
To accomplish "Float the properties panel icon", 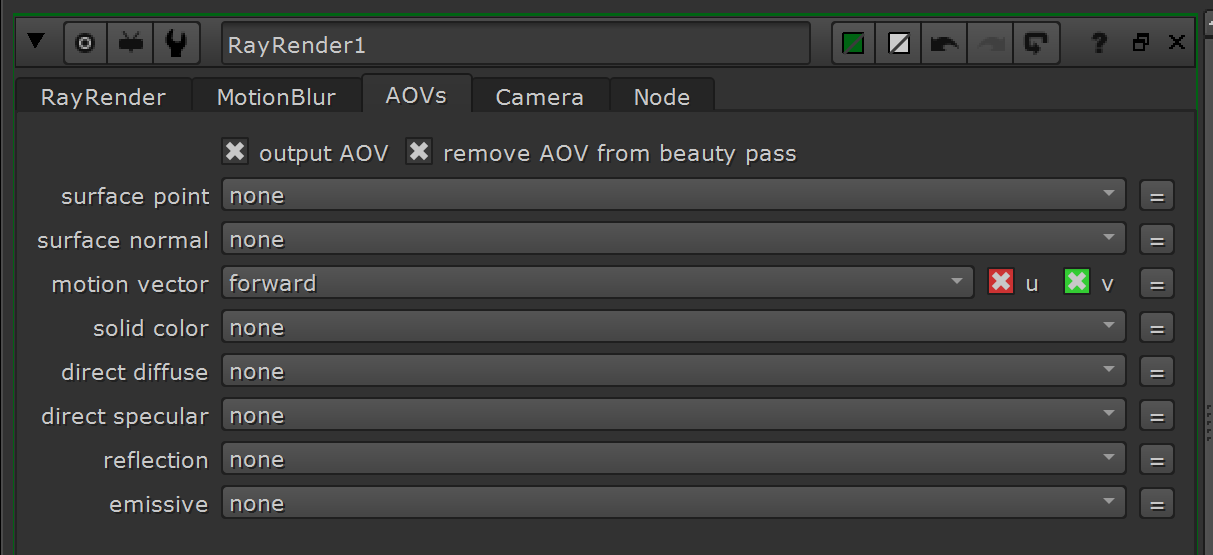I will point(1141,43).
